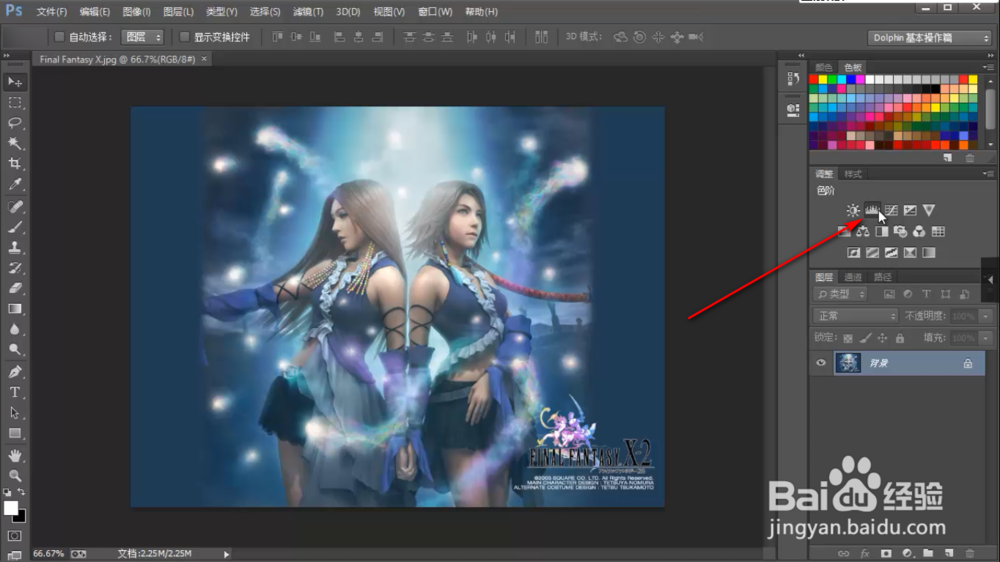Add an Invert adjustment layer
The width and height of the screenshot is (1000, 562).
853,253
